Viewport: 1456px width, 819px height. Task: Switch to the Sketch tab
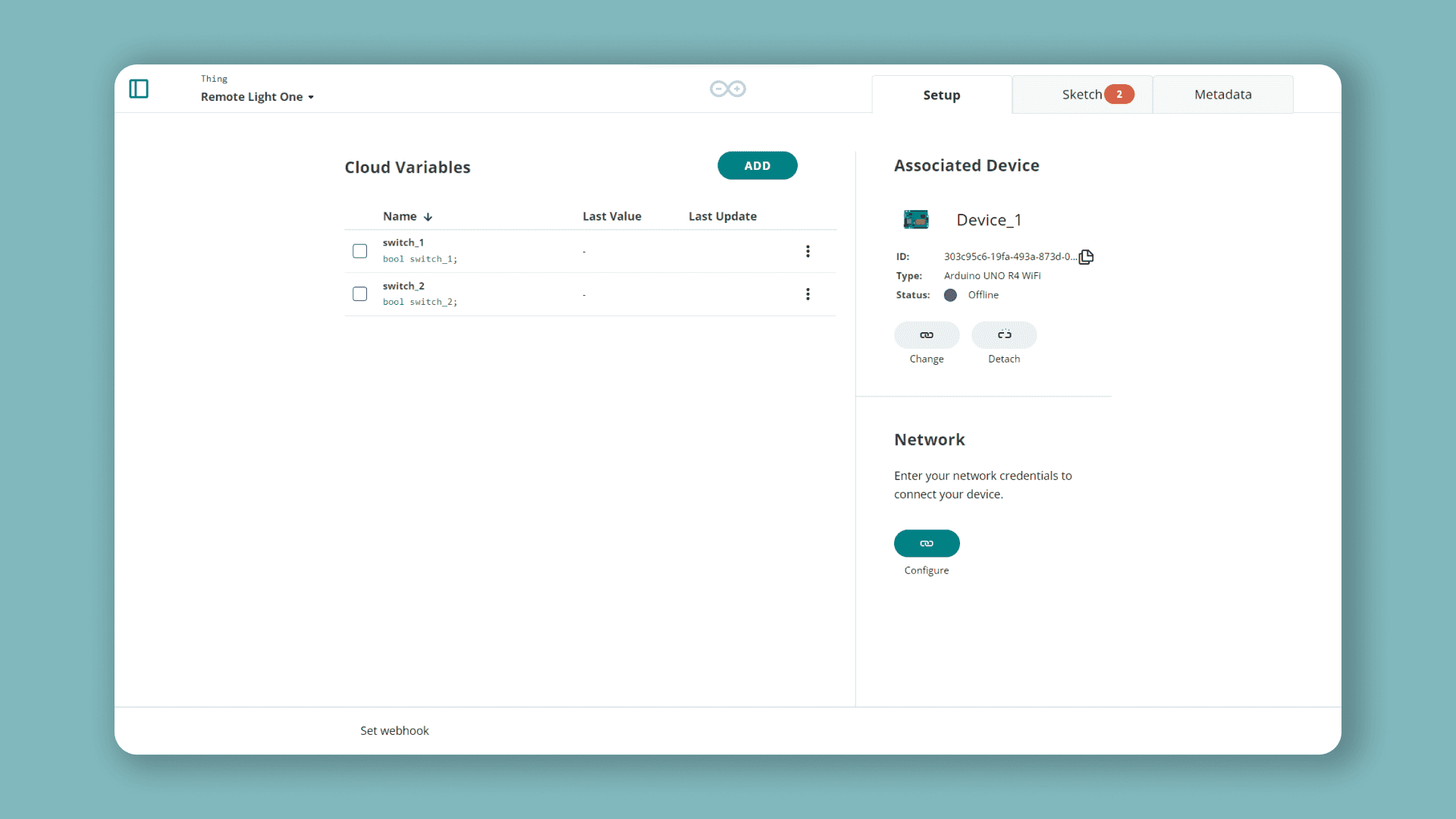[x=1082, y=95]
